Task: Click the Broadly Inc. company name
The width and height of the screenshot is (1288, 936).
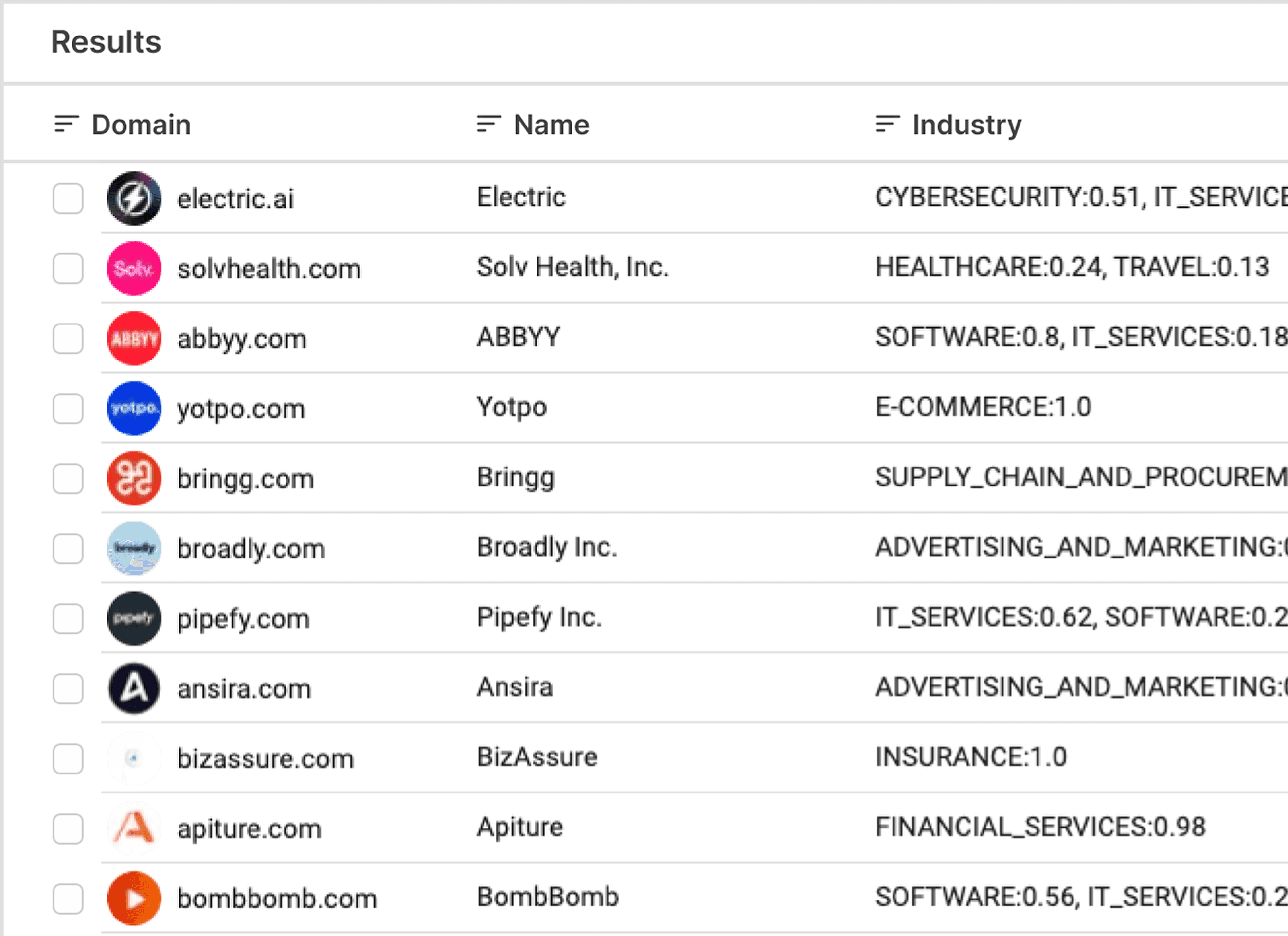Action: click(x=546, y=547)
